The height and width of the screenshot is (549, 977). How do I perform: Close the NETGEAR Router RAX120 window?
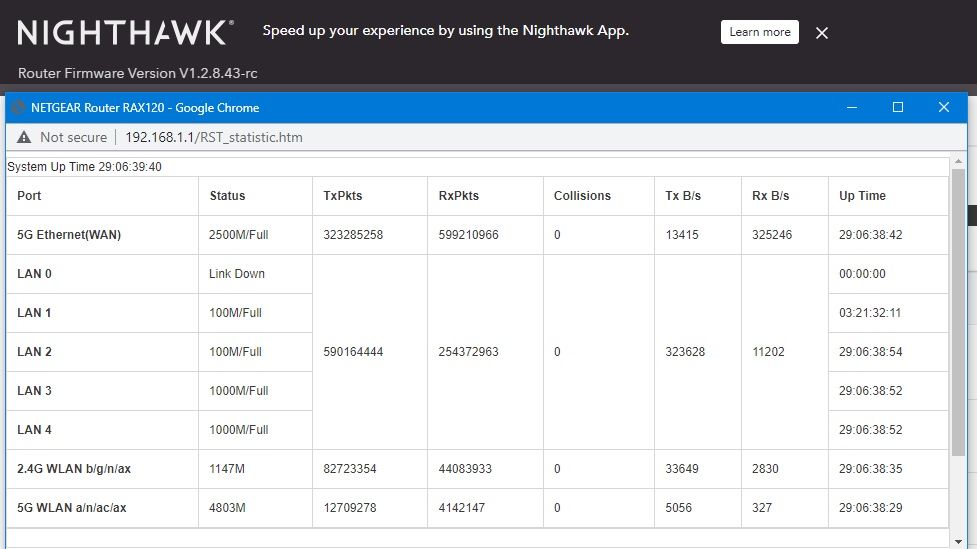point(943,107)
